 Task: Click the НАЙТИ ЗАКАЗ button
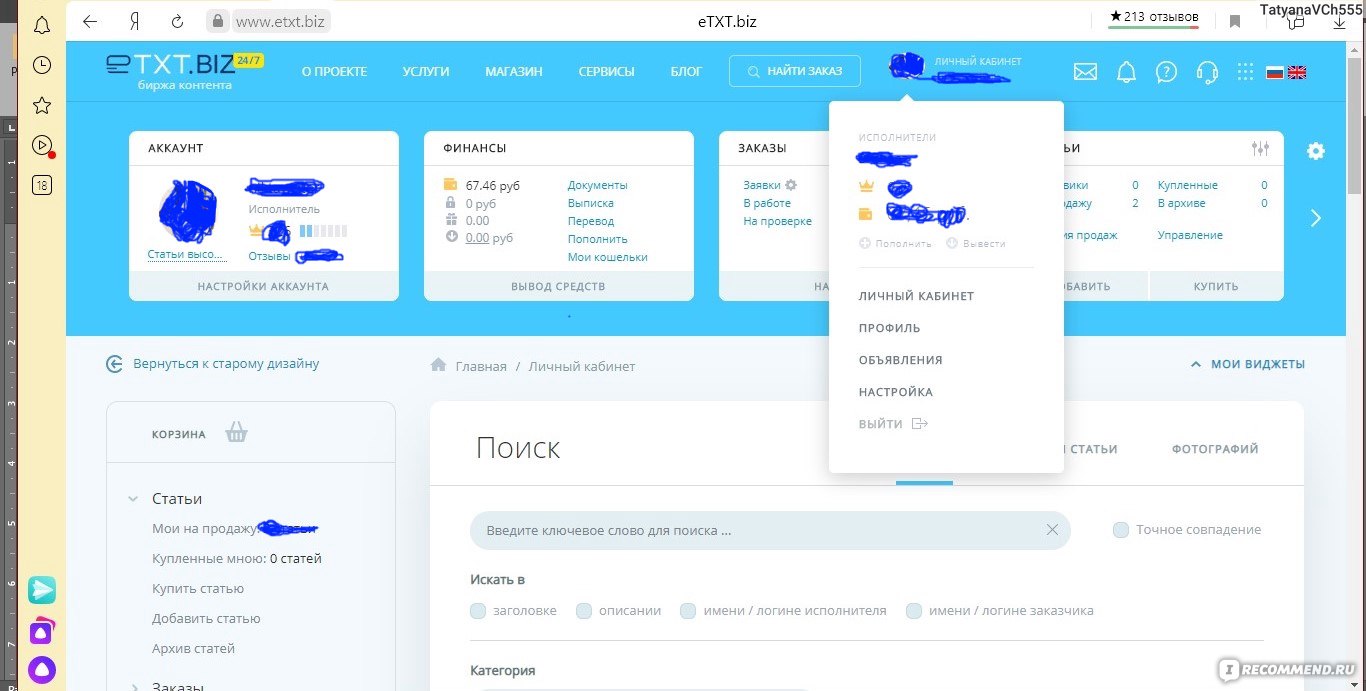(x=795, y=71)
